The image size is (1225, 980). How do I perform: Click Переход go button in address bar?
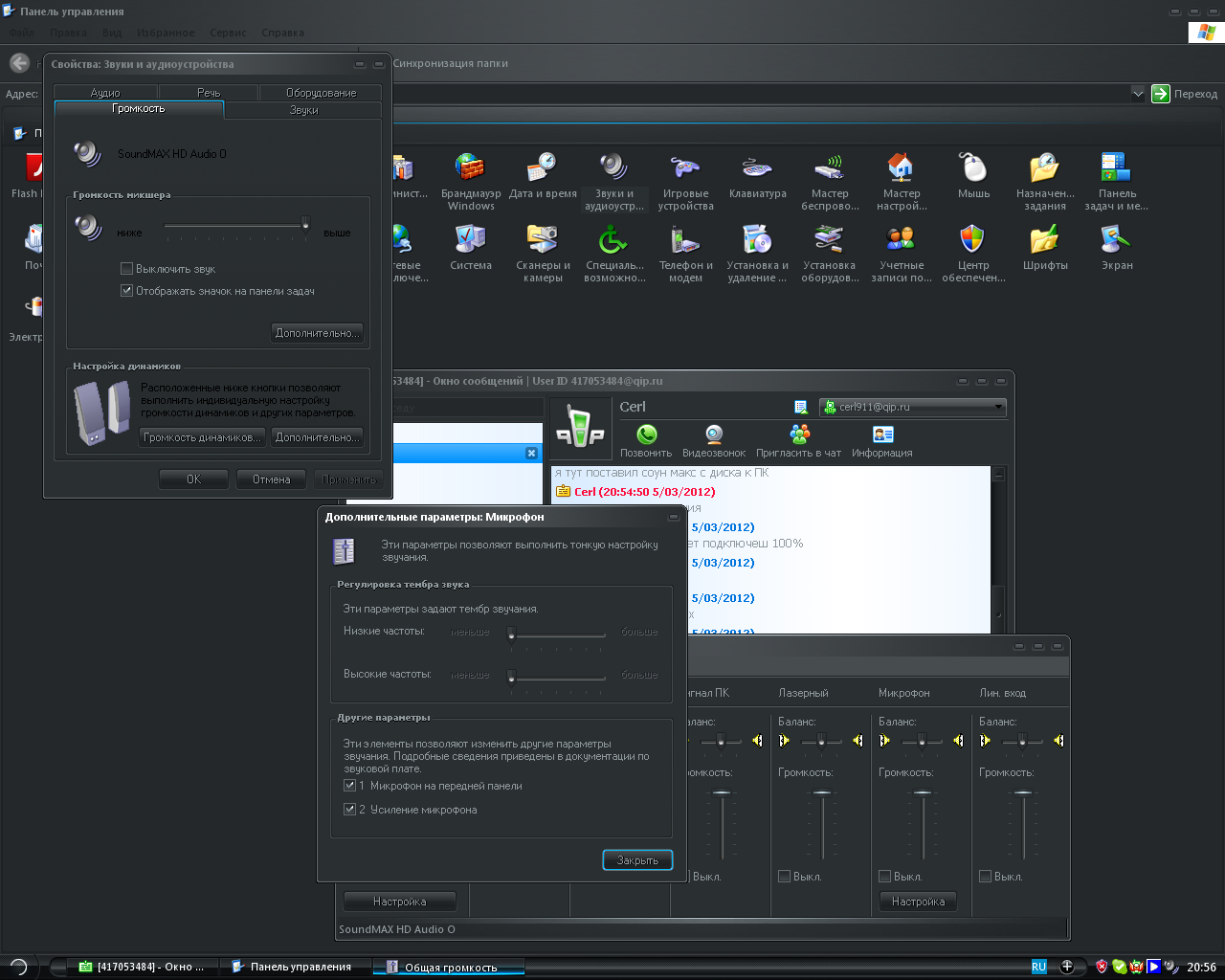tap(1185, 94)
